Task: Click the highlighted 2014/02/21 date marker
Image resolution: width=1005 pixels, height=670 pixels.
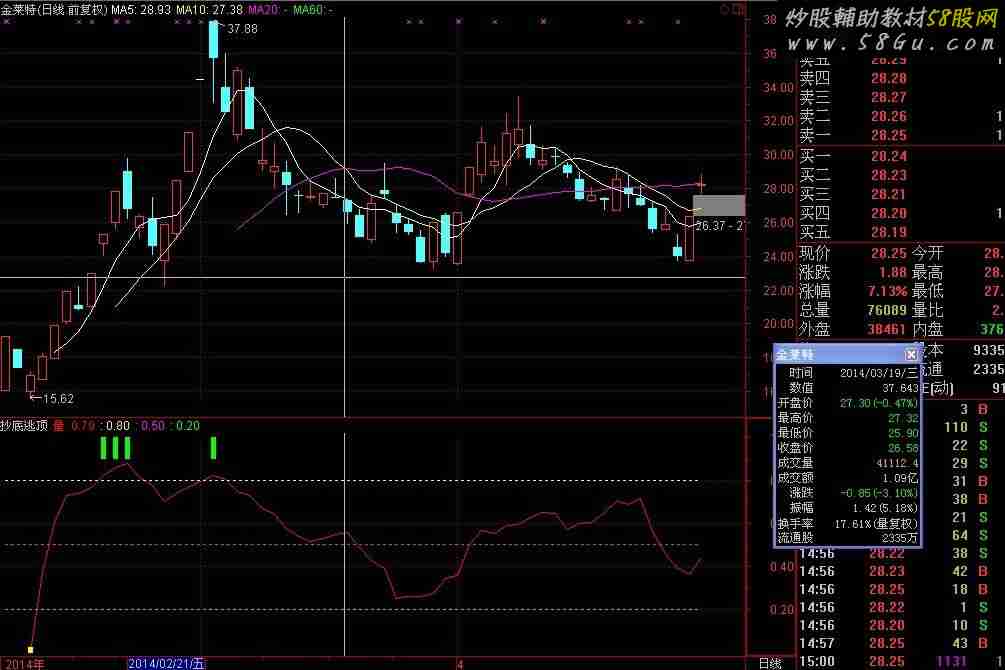Action: click(166, 663)
